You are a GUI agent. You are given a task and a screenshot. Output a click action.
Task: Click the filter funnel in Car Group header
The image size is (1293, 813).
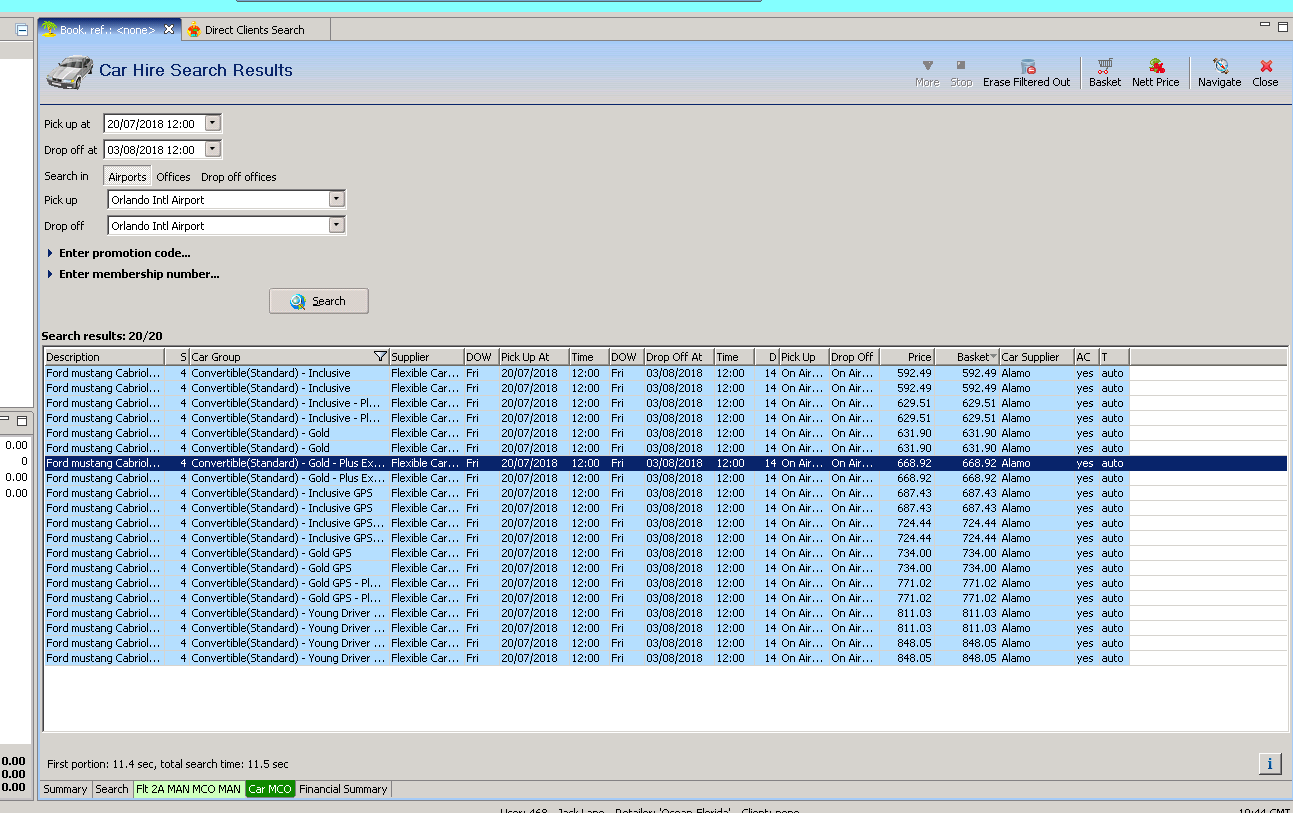[380, 357]
